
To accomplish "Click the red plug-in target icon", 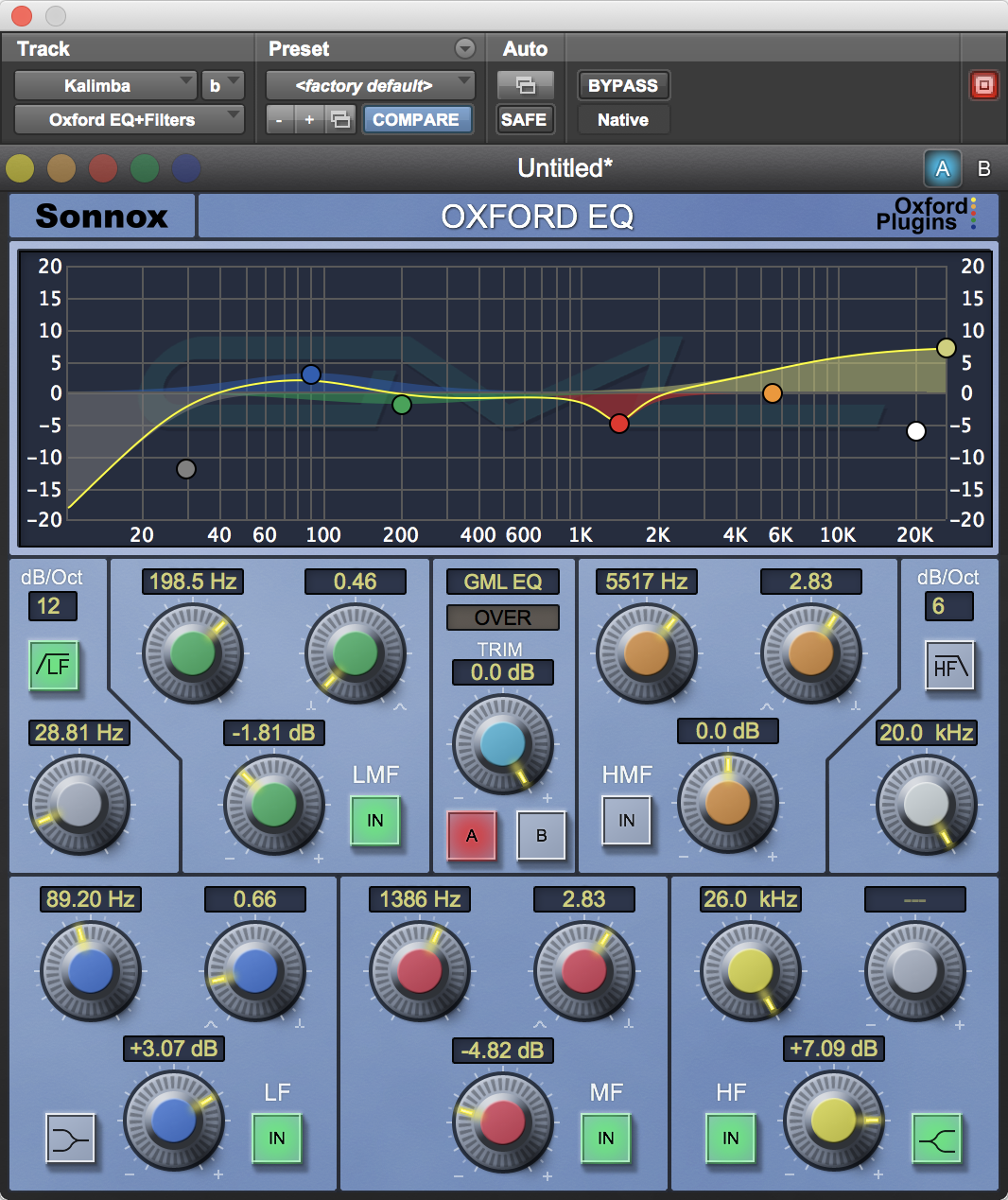I will point(983,86).
